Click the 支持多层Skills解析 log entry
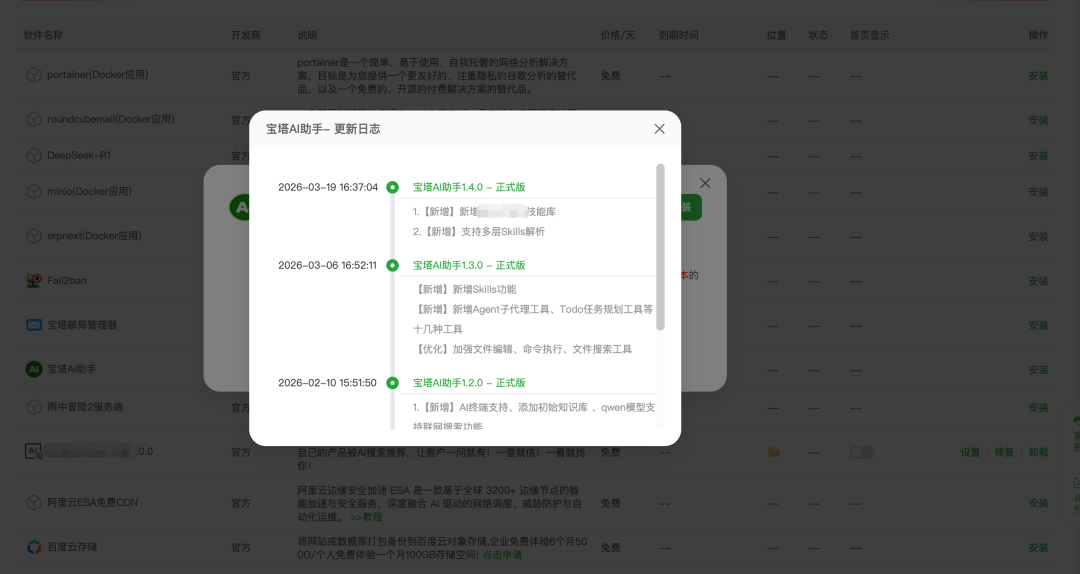Image resolution: width=1080 pixels, height=574 pixels. [x=479, y=232]
